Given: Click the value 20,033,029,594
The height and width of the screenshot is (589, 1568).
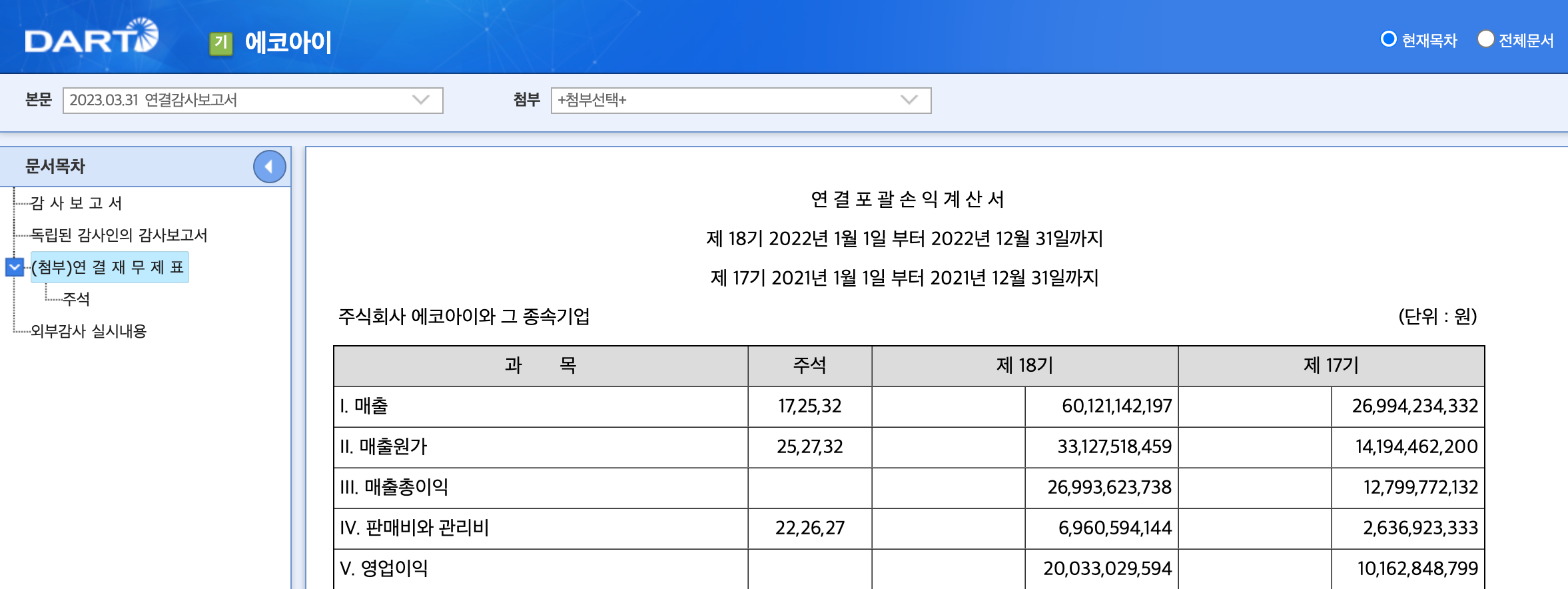Looking at the screenshot, I should point(1107,568).
